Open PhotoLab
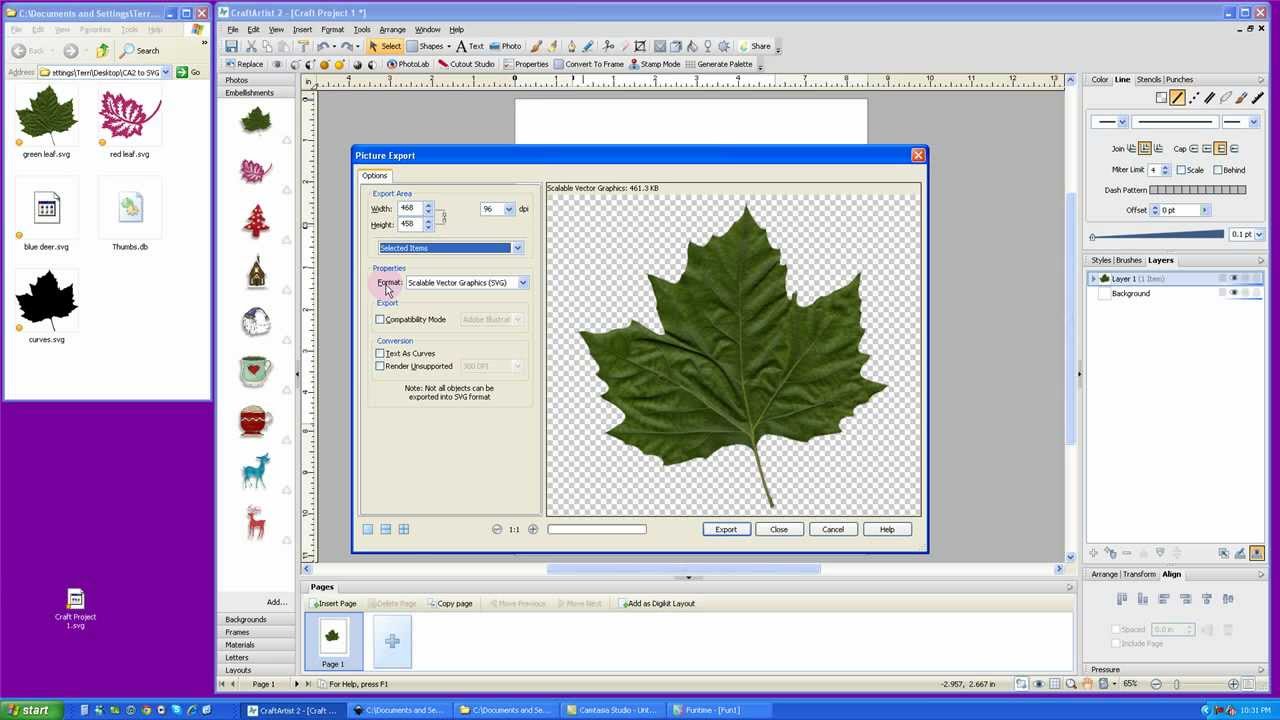This screenshot has height=720, width=1280. [407, 64]
